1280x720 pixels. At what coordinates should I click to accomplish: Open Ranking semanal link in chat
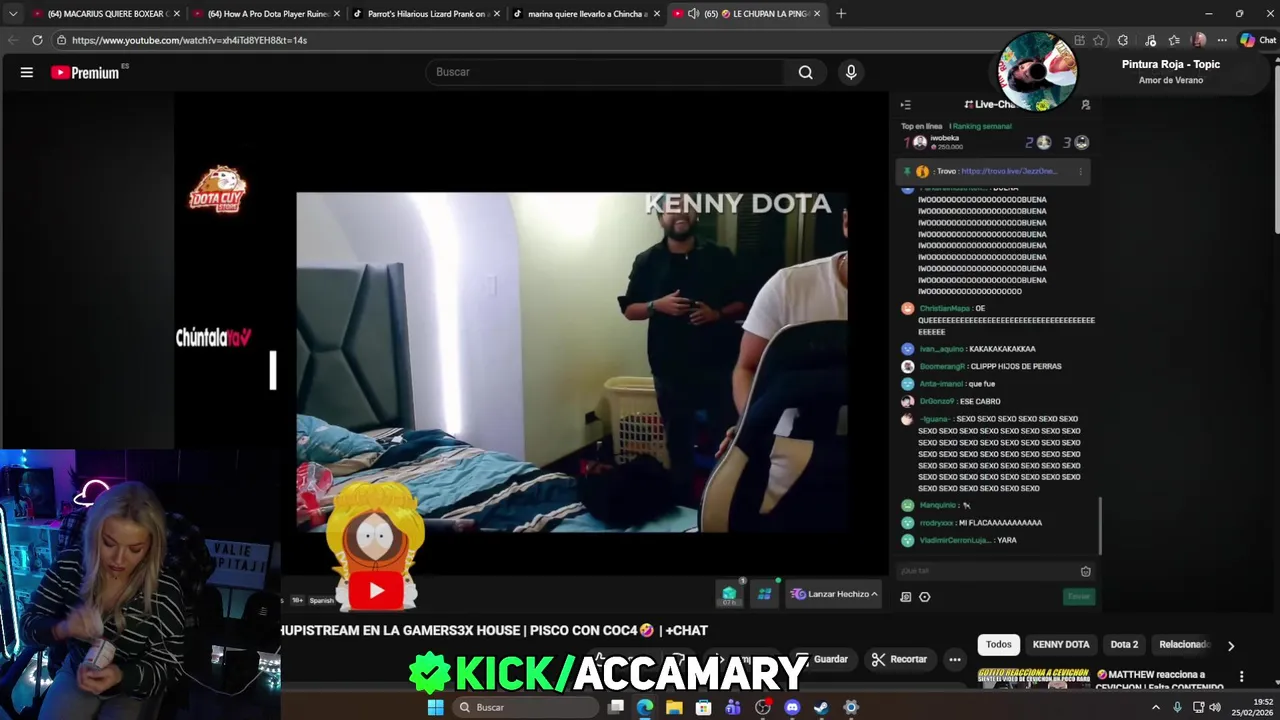[982, 126]
